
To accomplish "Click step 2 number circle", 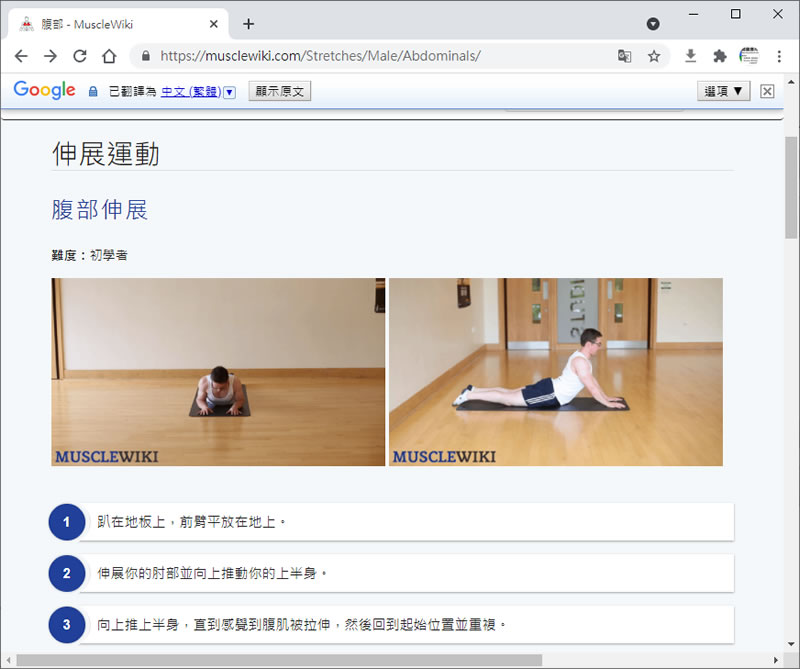I will click(x=67, y=573).
